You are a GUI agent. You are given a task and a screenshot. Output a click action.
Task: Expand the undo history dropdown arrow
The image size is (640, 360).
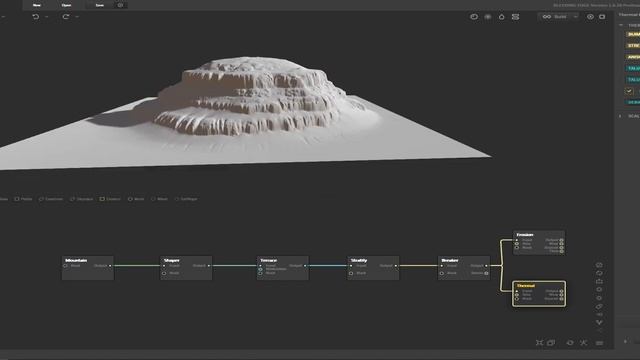(x=47, y=17)
